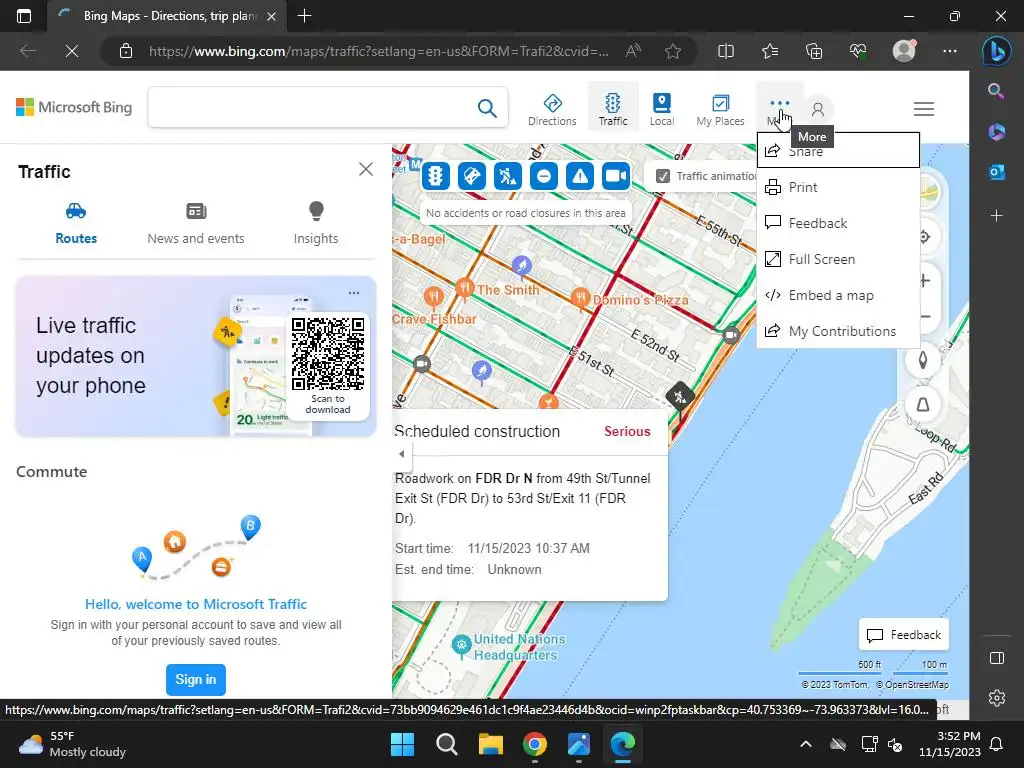
Task: Open Edge Settings and more menu
Action: coord(950,51)
